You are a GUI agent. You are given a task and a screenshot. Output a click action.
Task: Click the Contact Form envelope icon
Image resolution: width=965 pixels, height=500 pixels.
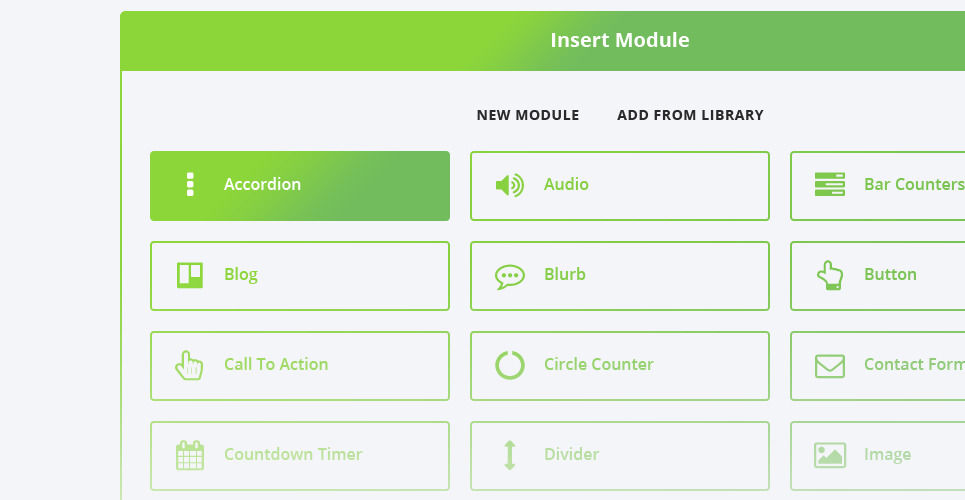[x=829, y=365]
